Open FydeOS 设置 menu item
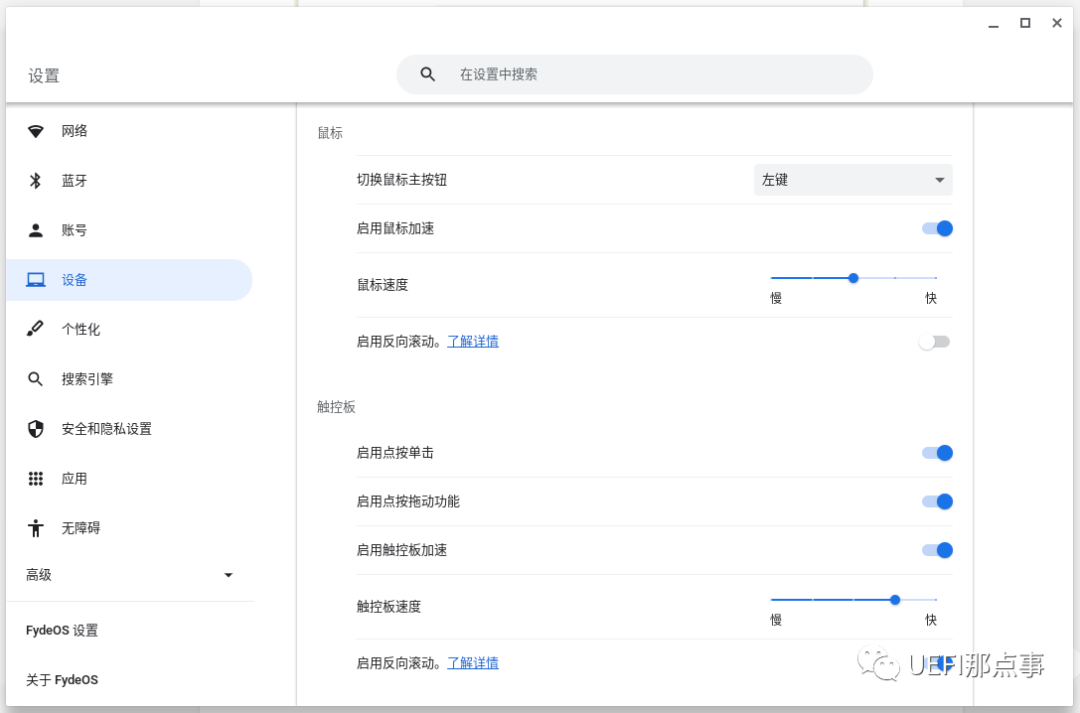Image resolution: width=1080 pixels, height=713 pixels. click(x=62, y=631)
